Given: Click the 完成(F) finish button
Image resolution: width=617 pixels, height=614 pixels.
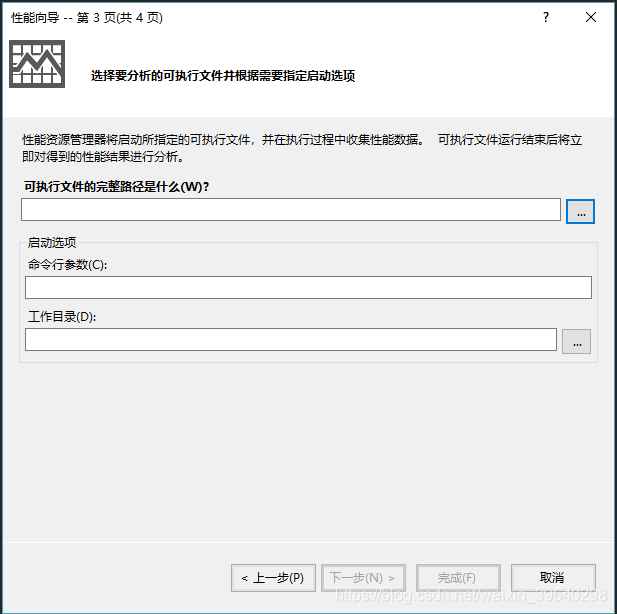Looking at the screenshot, I should (458, 578).
